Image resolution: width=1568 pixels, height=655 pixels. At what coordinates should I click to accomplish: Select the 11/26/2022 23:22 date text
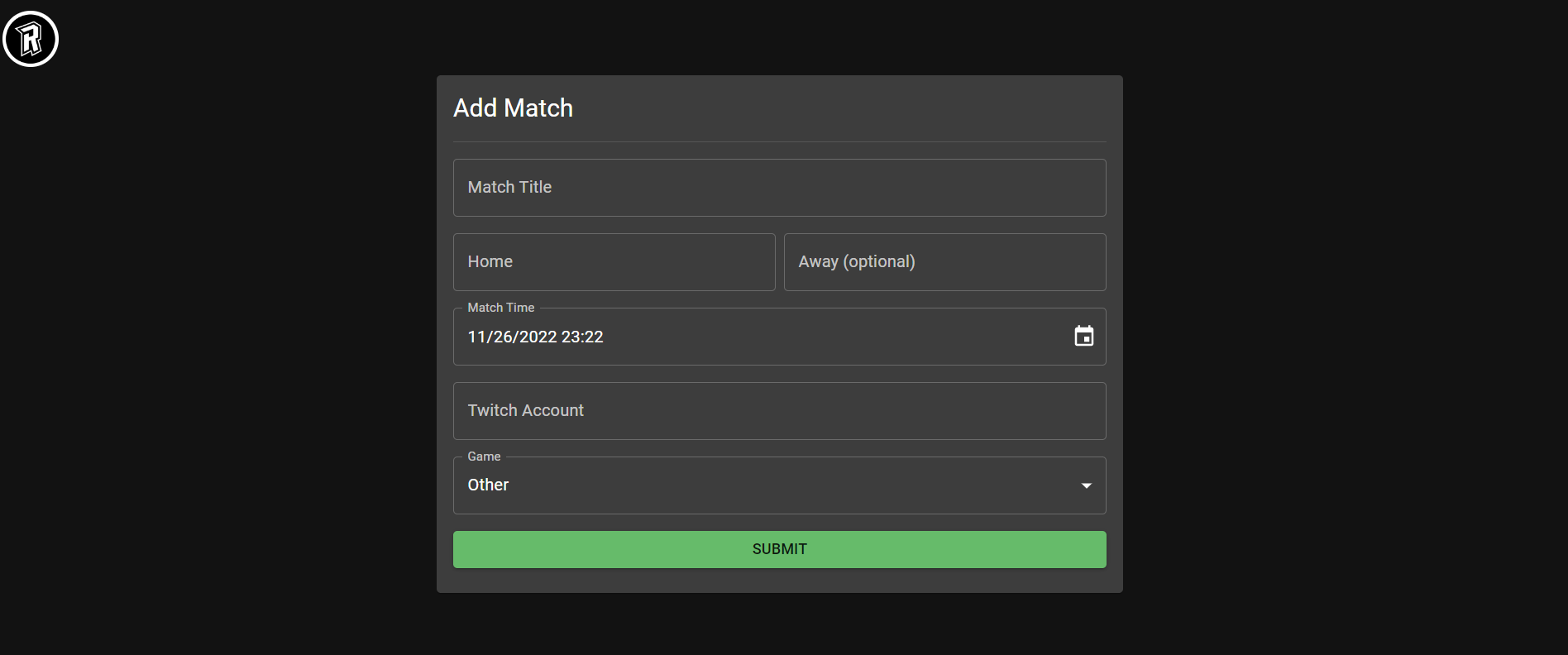(x=535, y=337)
